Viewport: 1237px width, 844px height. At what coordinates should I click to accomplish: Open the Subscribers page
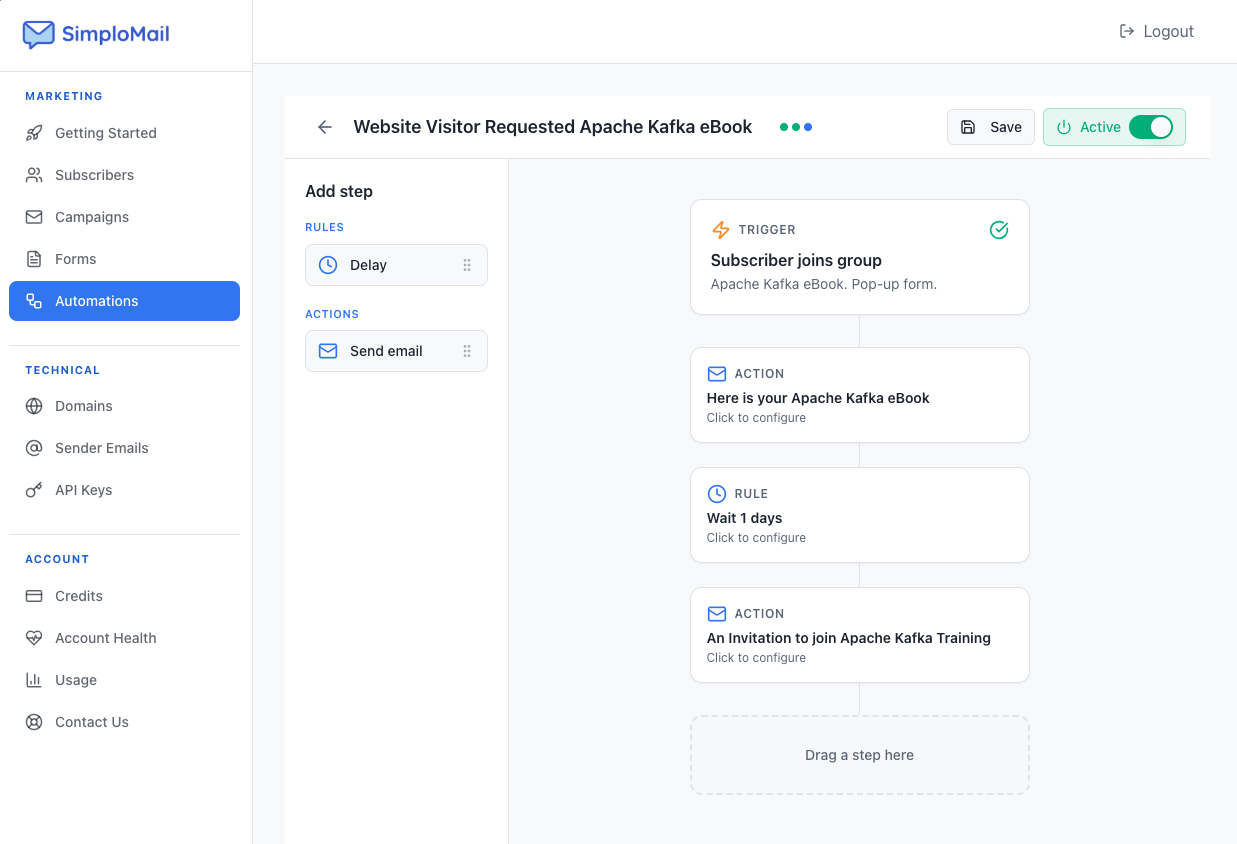click(x=124, y=175)
